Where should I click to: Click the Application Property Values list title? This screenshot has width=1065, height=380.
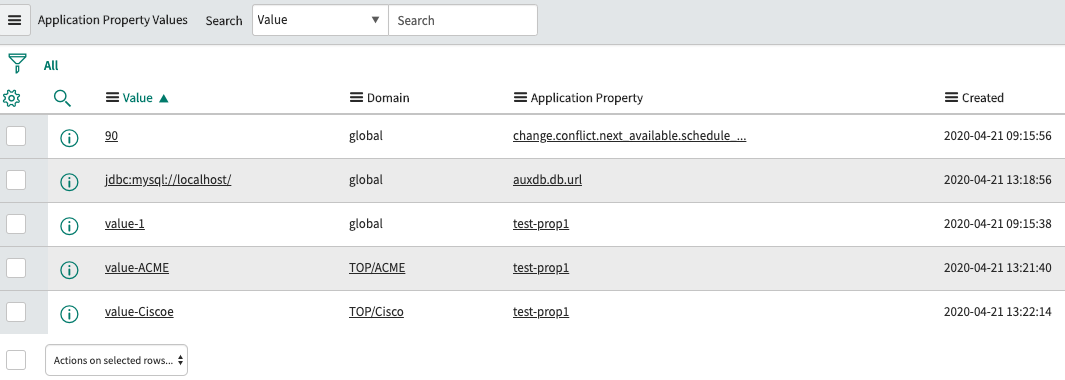pyautogui.click(x=113, y=20)
